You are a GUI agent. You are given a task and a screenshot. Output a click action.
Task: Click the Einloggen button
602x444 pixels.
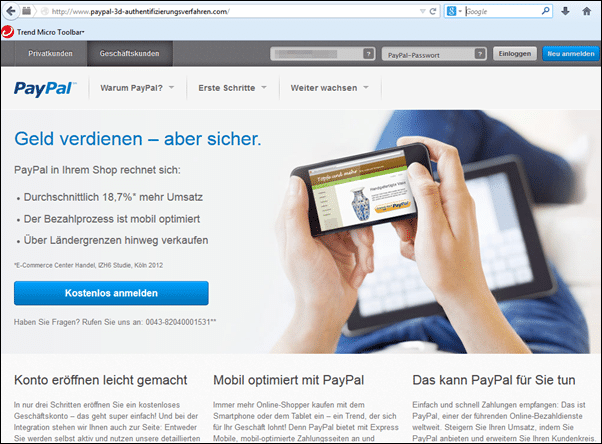tap(514, 54)
